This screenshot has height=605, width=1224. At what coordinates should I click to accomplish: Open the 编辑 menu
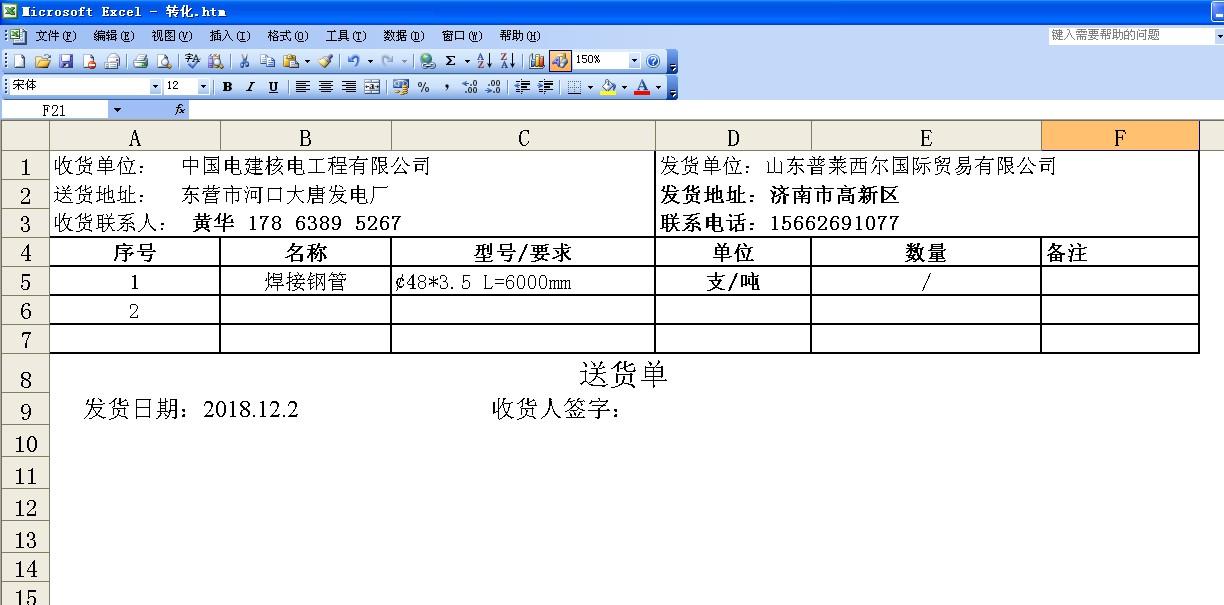click(113, 35)
